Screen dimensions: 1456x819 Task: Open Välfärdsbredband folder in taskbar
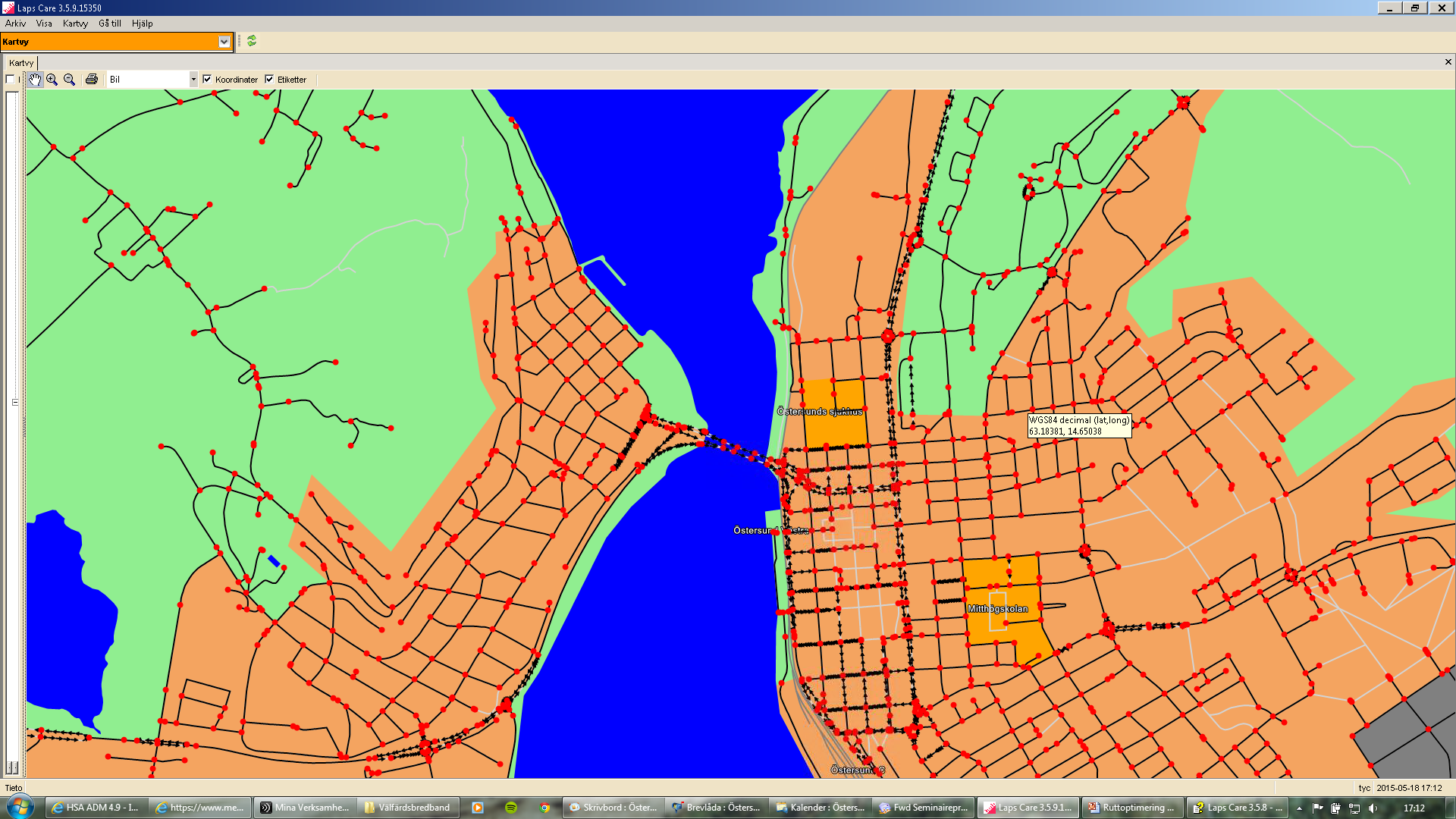(x=408, y=808)
